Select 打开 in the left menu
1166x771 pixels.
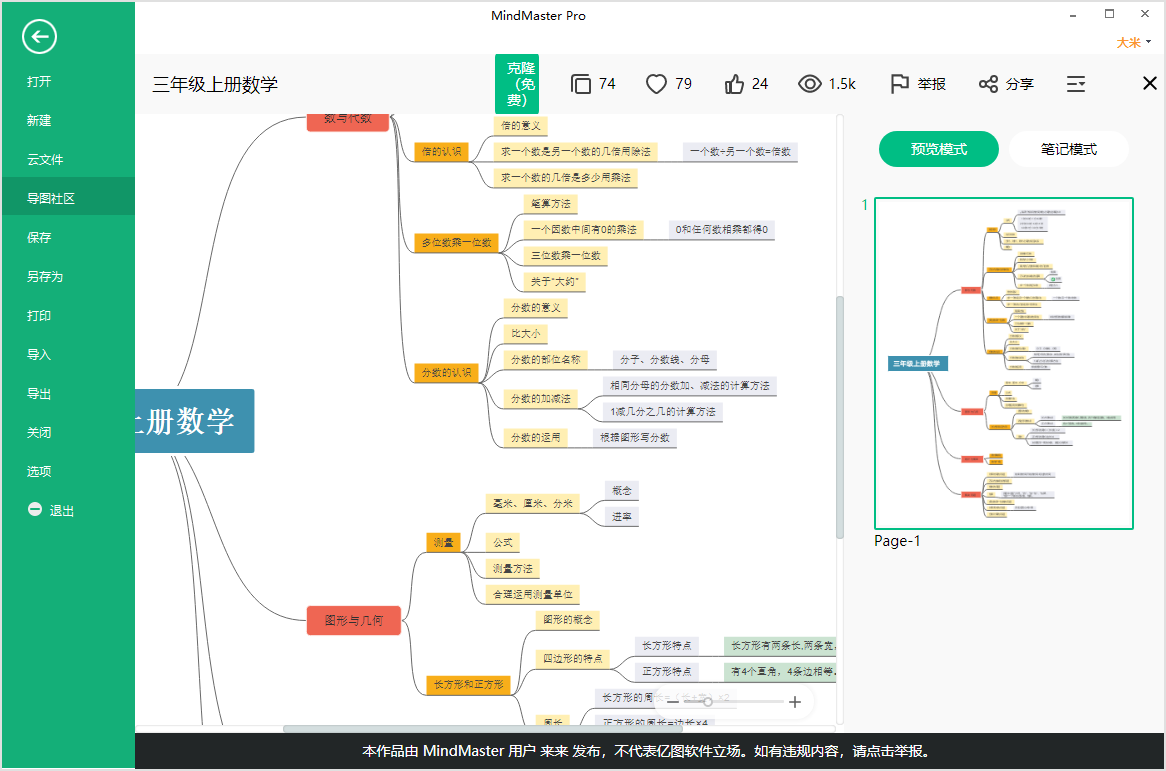point(68,82)
